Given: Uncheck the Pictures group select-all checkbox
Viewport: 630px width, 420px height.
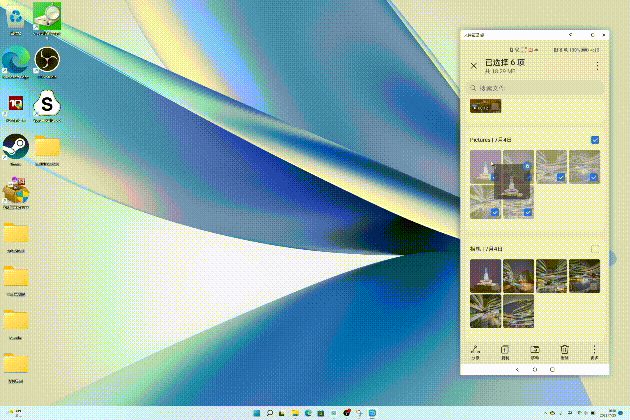Looking at the screenshot, I should pyautogui.click(x=595, y=140).
